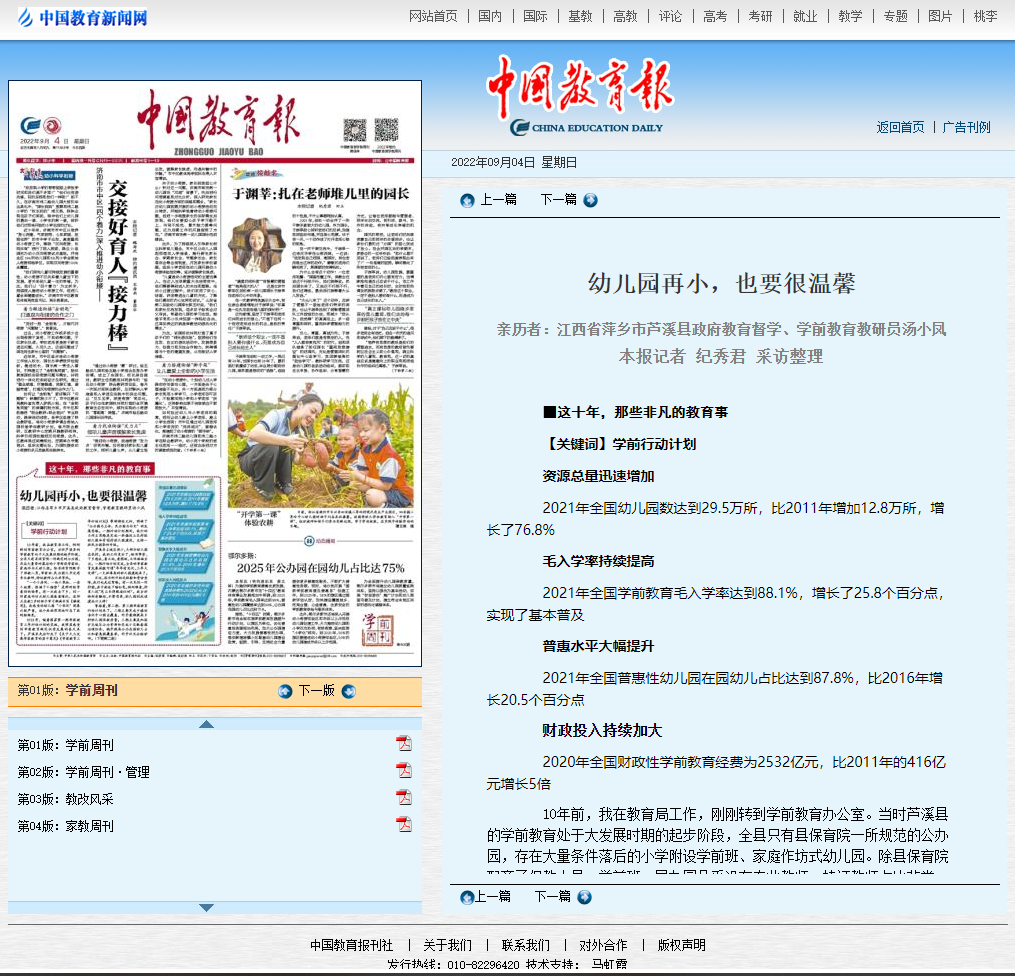Click the subheading 普惠水平大幅提升
This screenshot has width=1015, height=976.
pyautogui.click(x=598, y=646)
